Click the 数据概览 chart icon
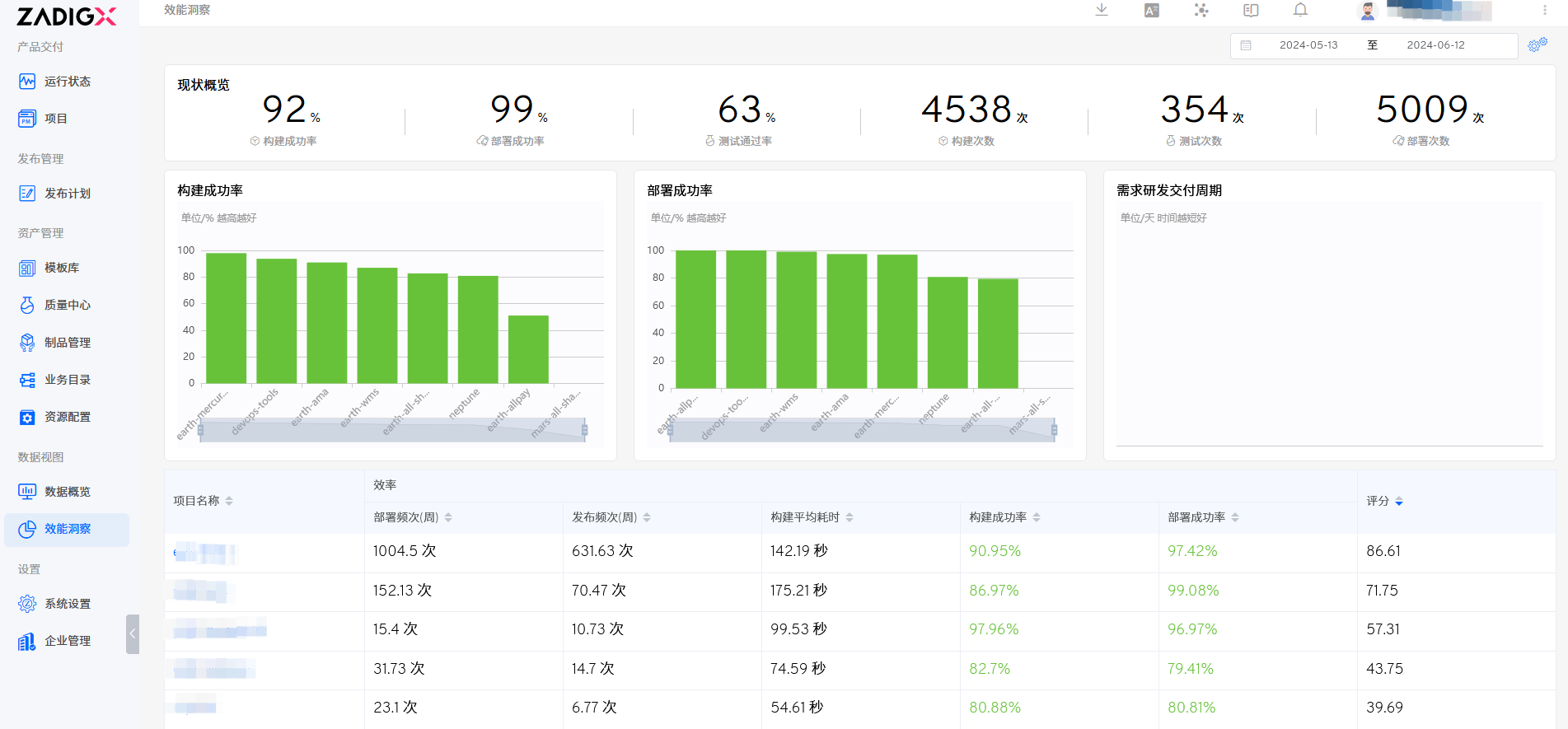The height and width of the screenshot is (729, 1568). [x=27, y=492]
